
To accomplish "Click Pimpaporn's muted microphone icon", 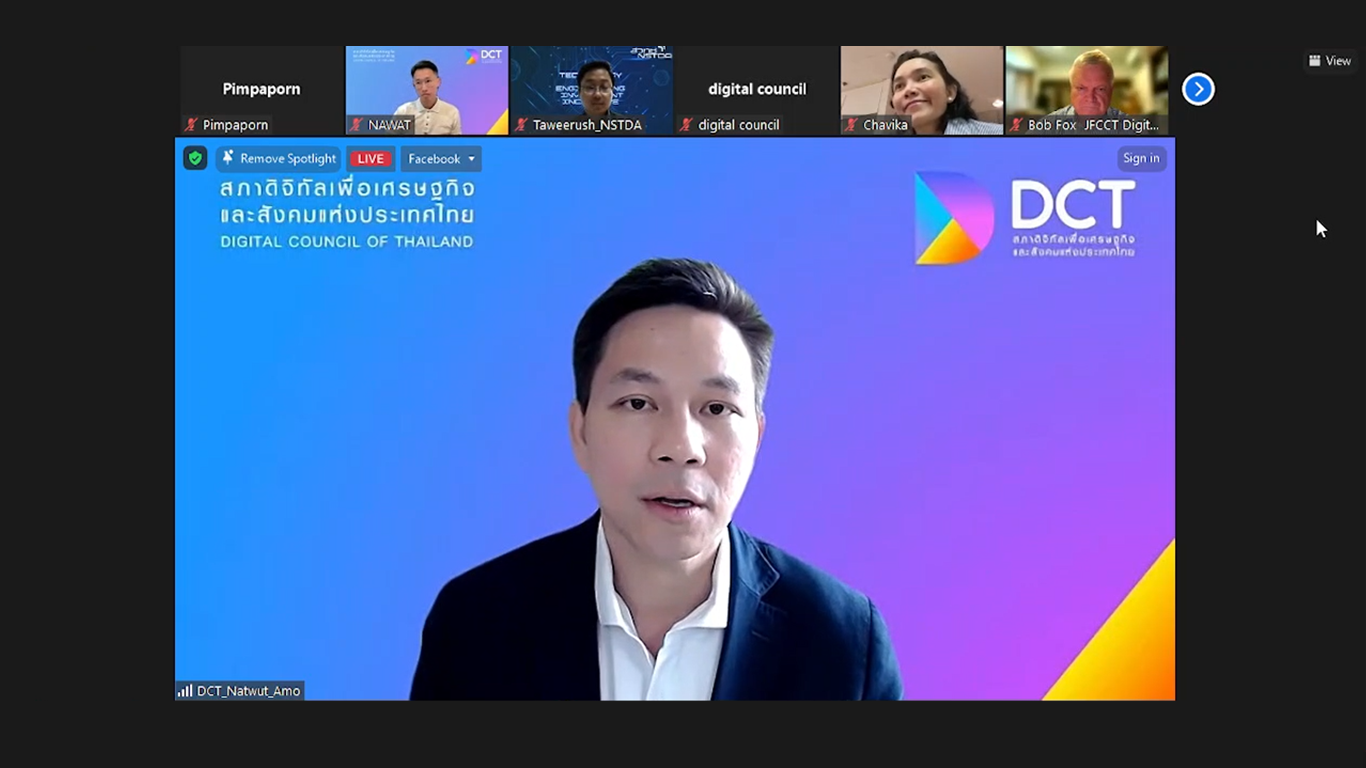I will [x=191, y=125].
